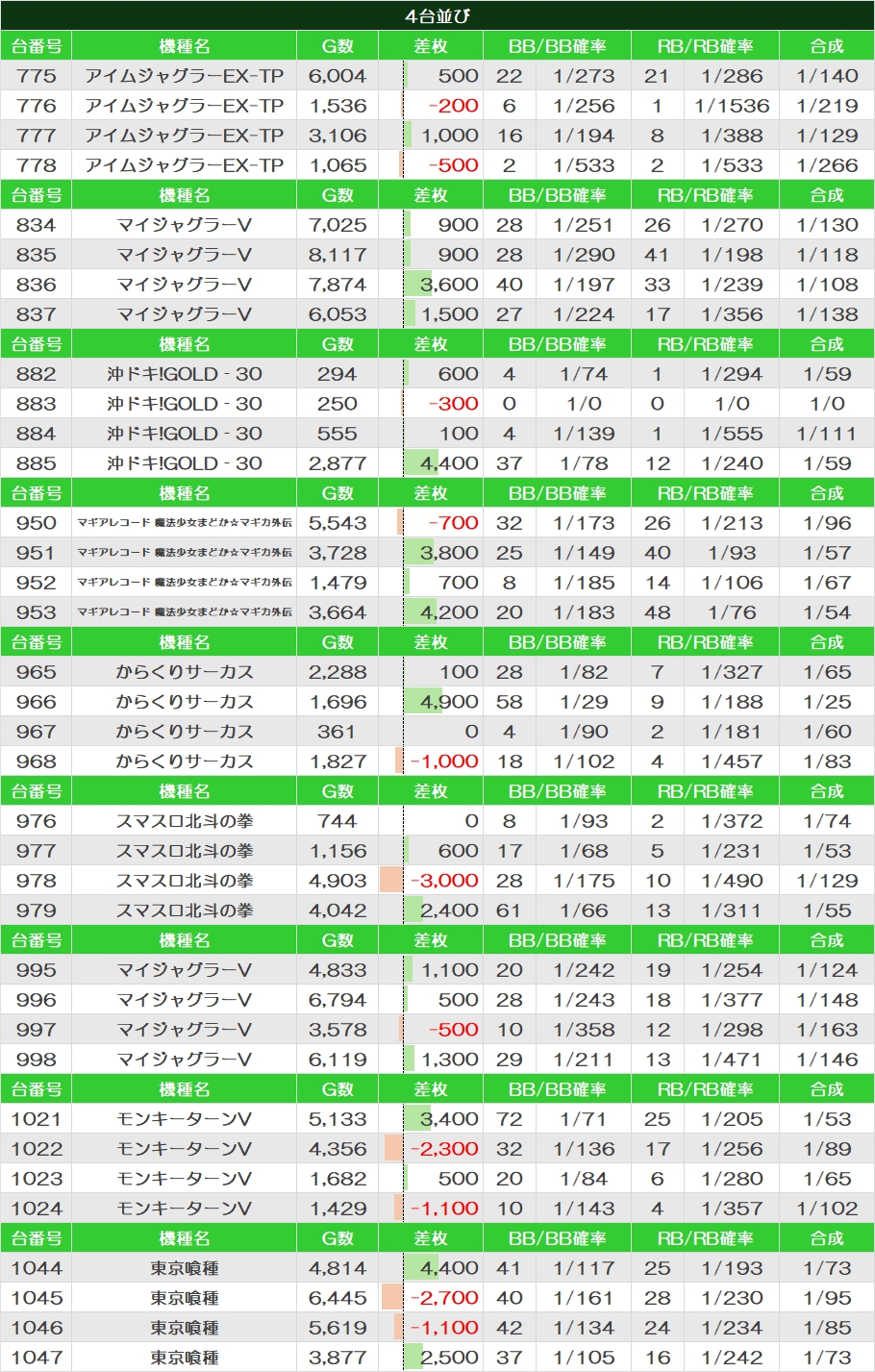Select machine number 952 cell
Screen dimensions: 875x1372
point(37,583)
